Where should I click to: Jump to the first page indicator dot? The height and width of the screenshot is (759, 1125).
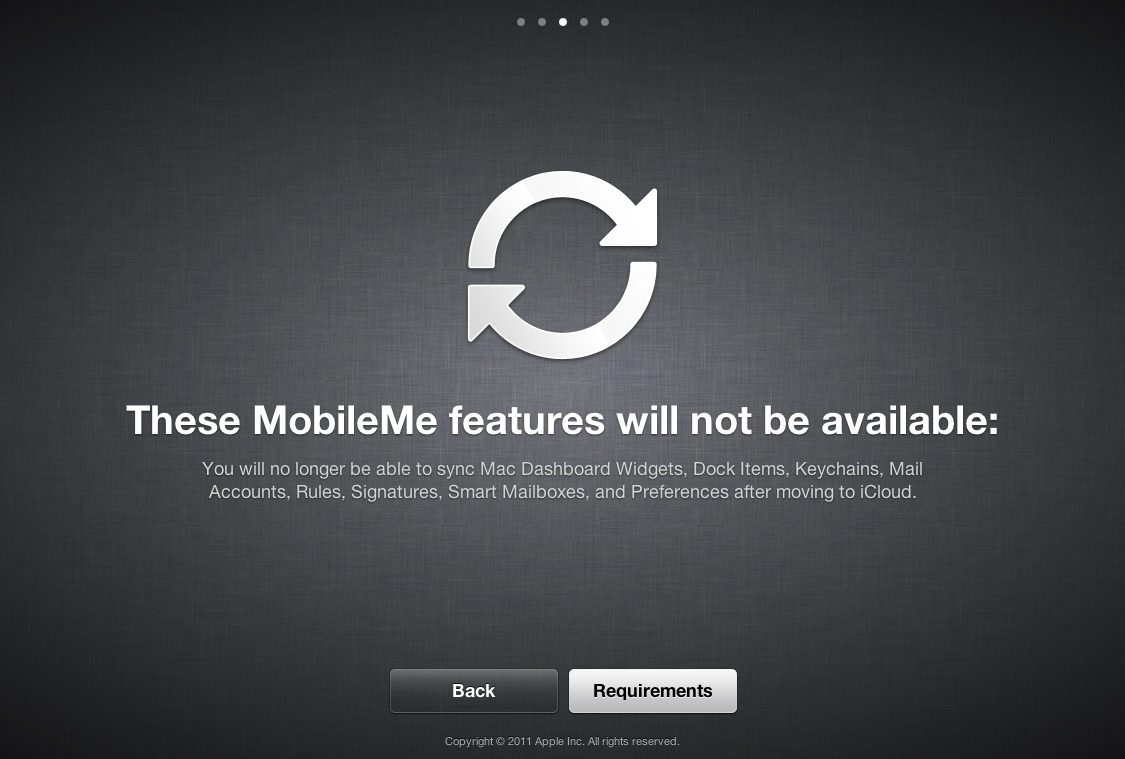(x=521, y=22)
